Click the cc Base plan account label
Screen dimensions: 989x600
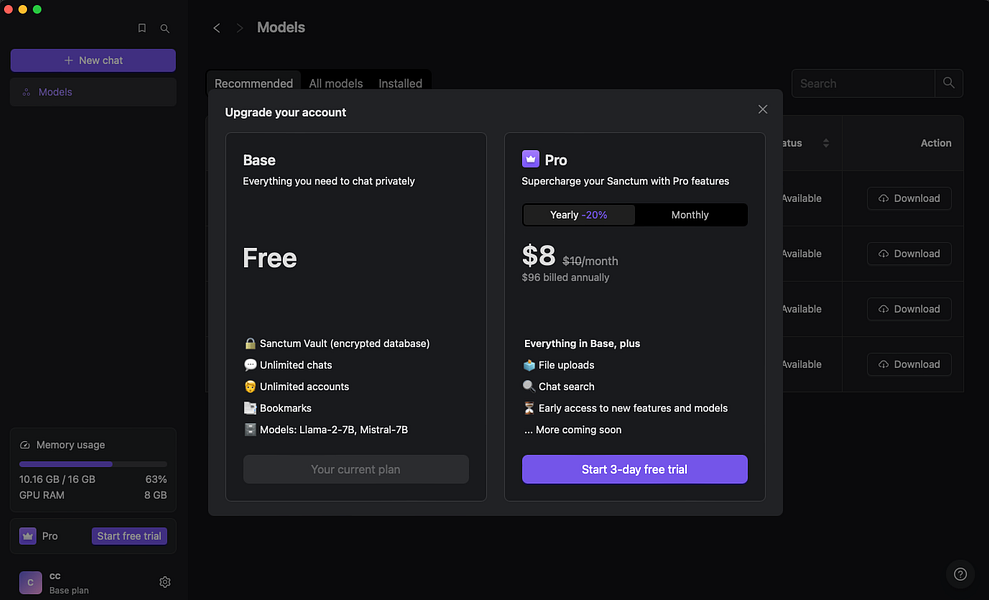pyautogui.click(x=69, y=583)
